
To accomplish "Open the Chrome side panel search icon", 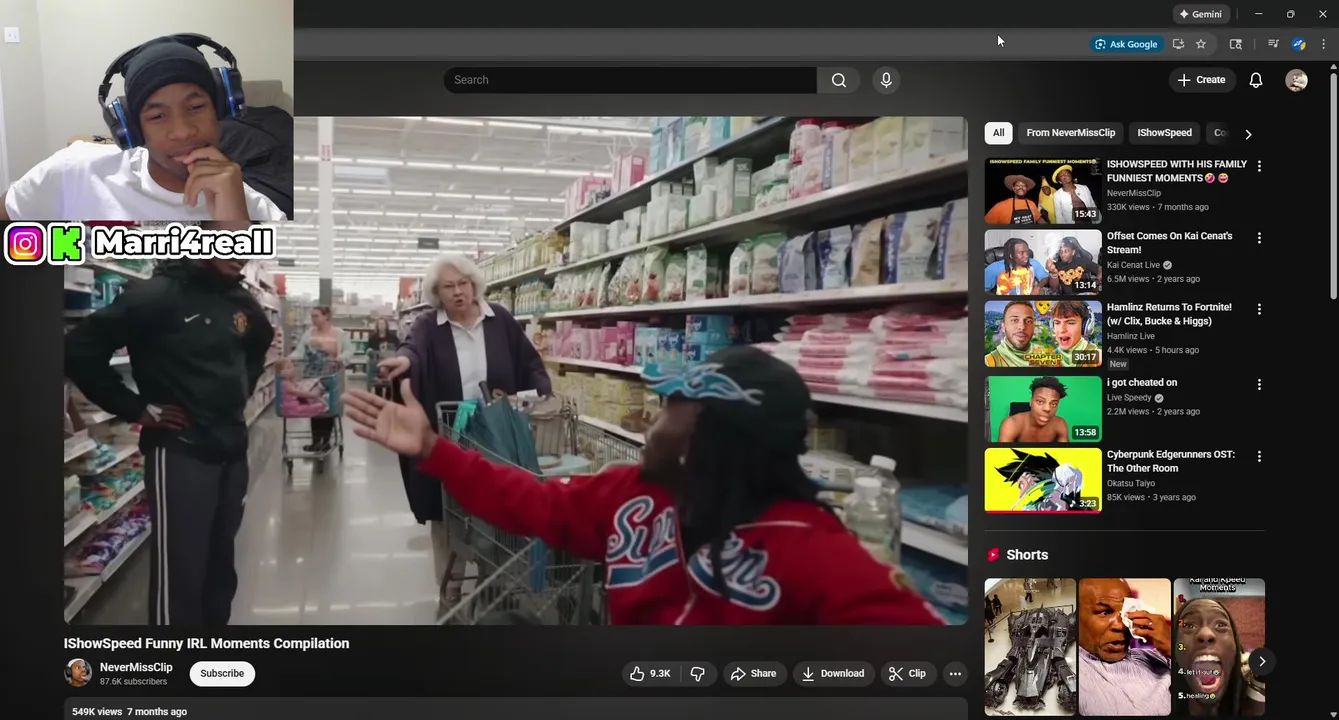I will [x=1236, y=44].
